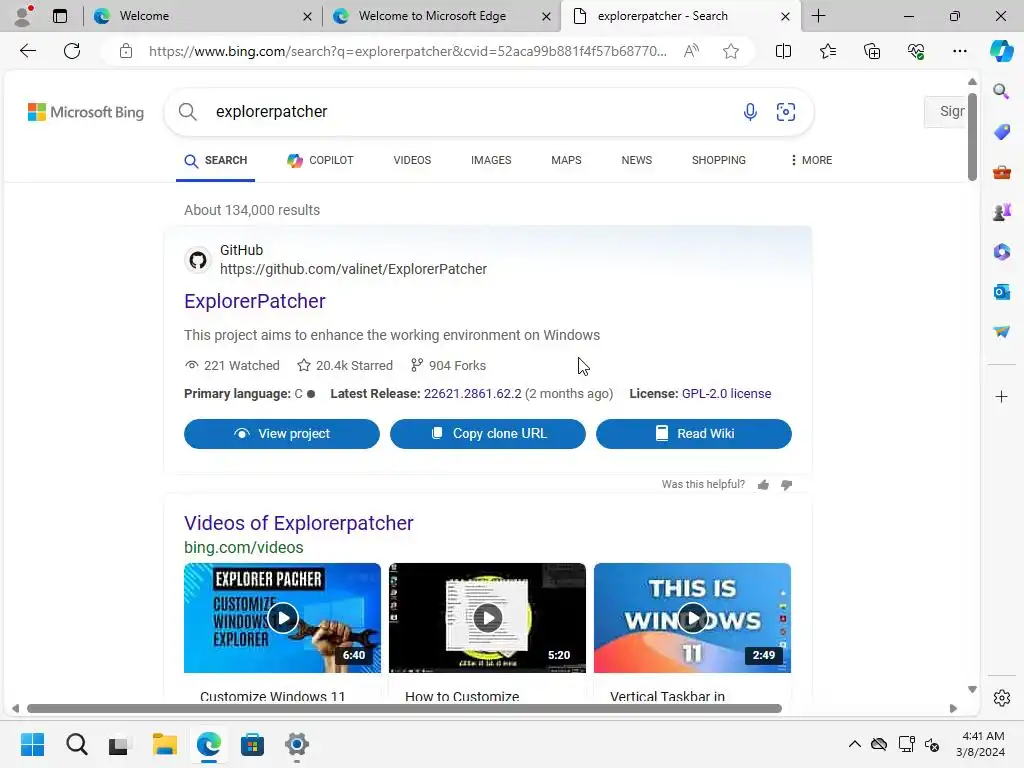Play the Explorer Pacher 6:40 video

pyautogui.click(x=282, y=618)
